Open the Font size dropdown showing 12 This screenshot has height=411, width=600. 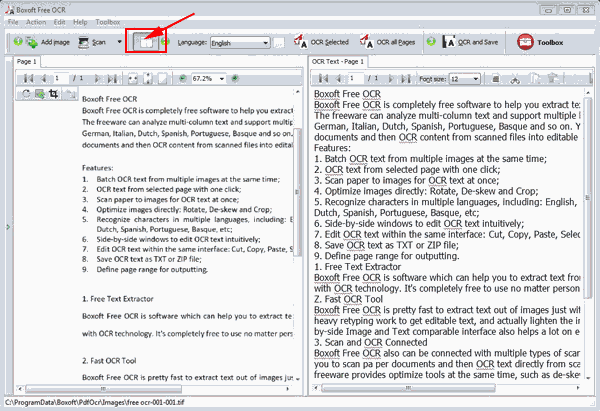pyautogui.click(x=464, y=79)
